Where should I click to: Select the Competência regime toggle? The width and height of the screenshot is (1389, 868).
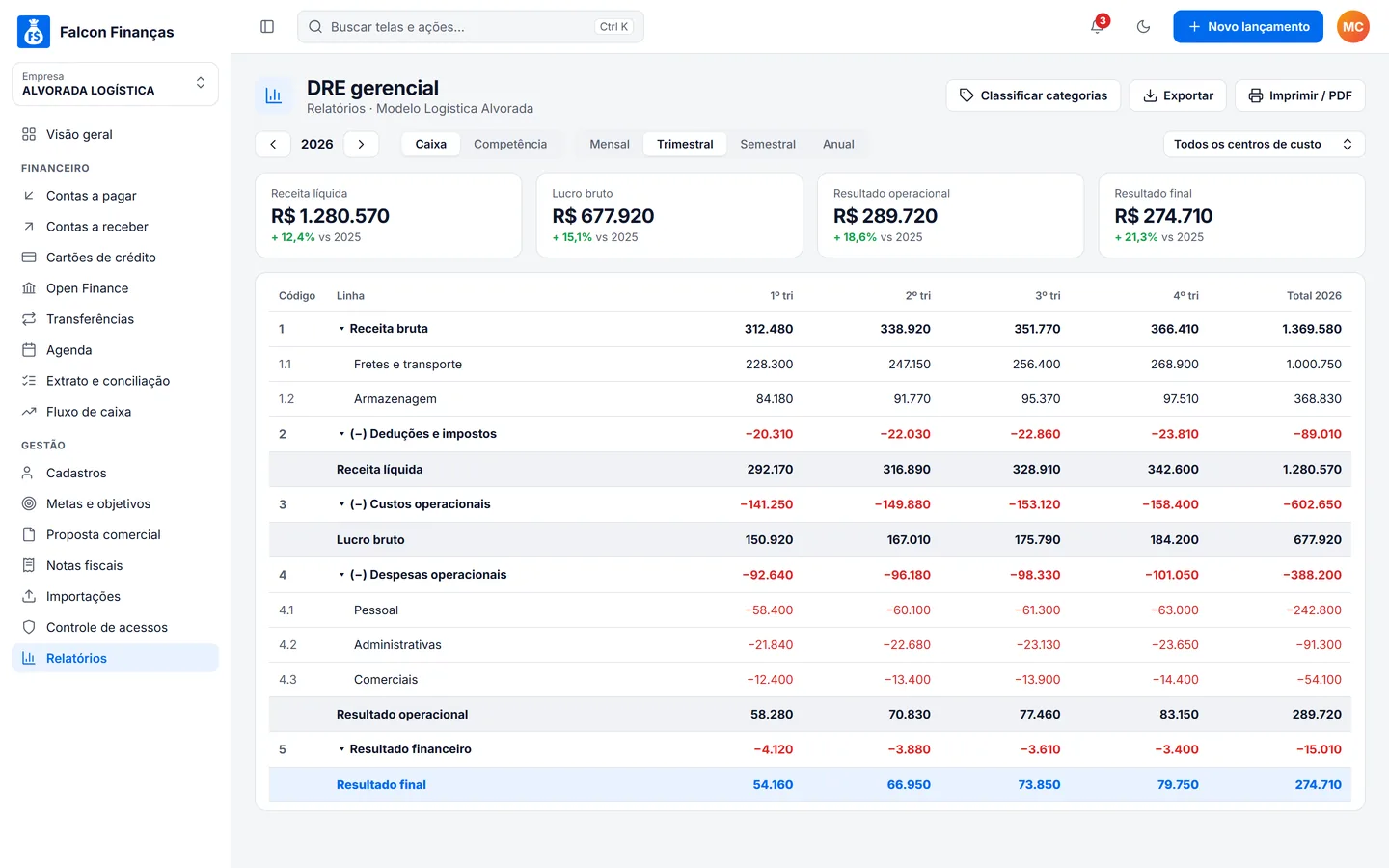click(x=509, y=144)
